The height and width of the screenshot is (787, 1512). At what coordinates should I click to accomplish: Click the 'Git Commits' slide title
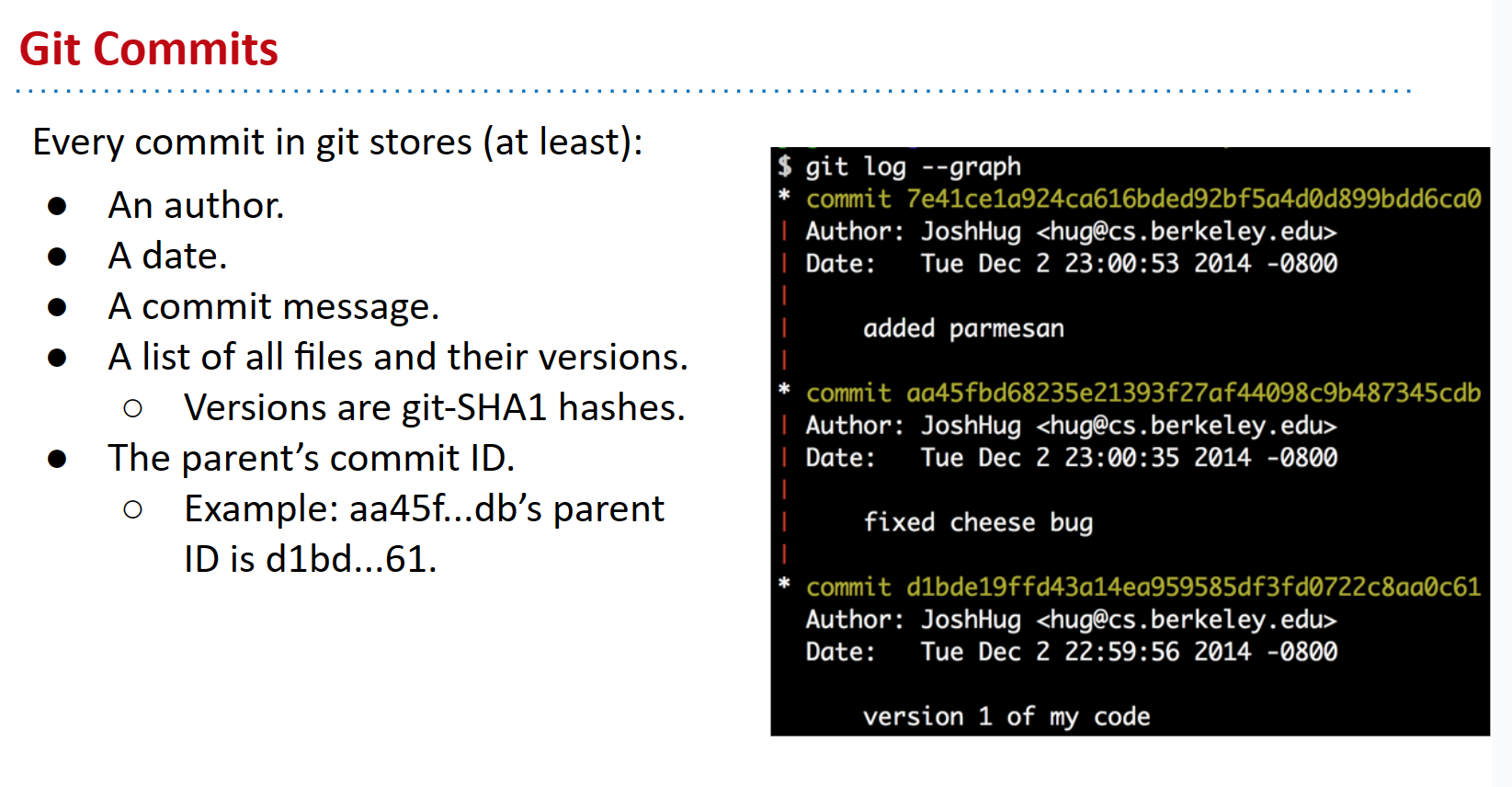pyautogui.click(x=149, y=50)
